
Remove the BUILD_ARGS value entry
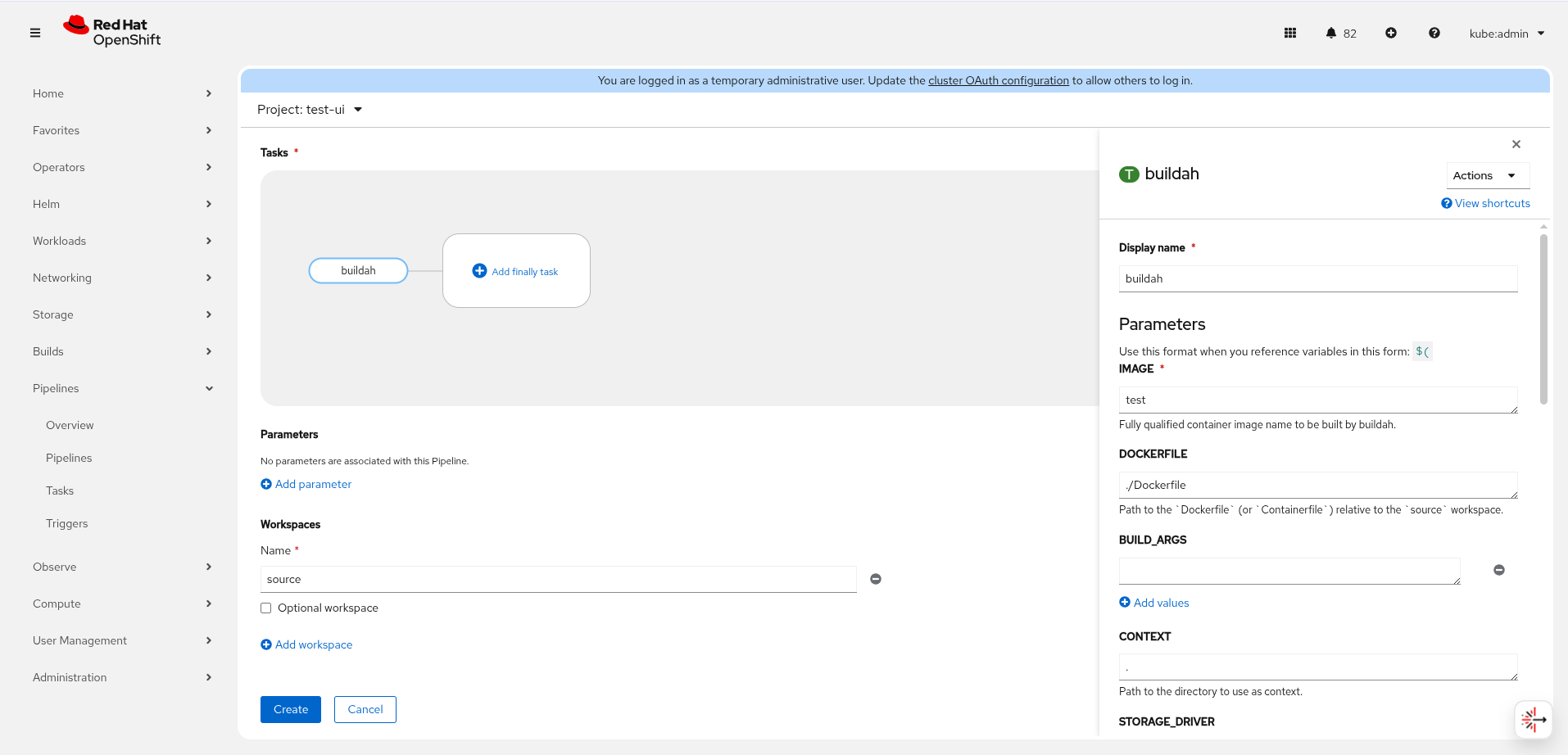1499,570
